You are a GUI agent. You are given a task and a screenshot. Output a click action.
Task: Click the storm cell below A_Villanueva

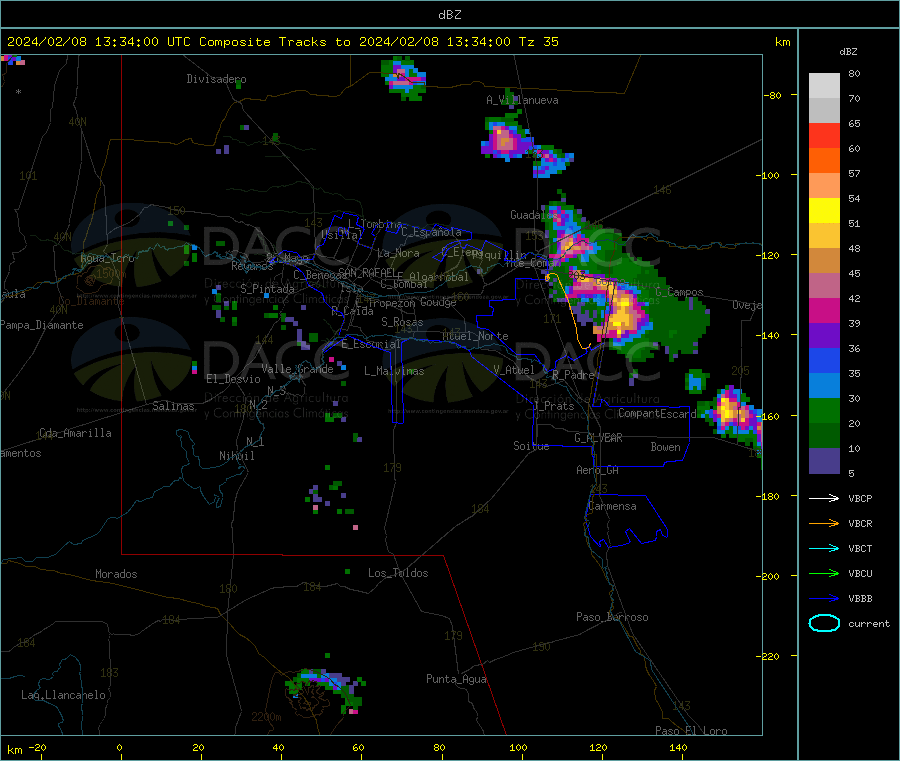point(506,140)
